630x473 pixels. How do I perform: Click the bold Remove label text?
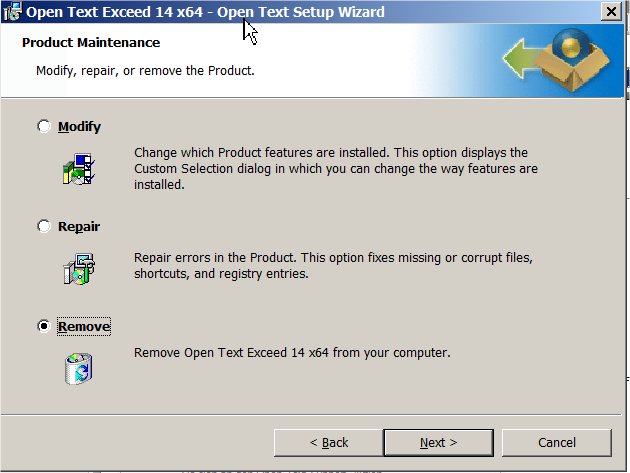[x=84, y=327]
